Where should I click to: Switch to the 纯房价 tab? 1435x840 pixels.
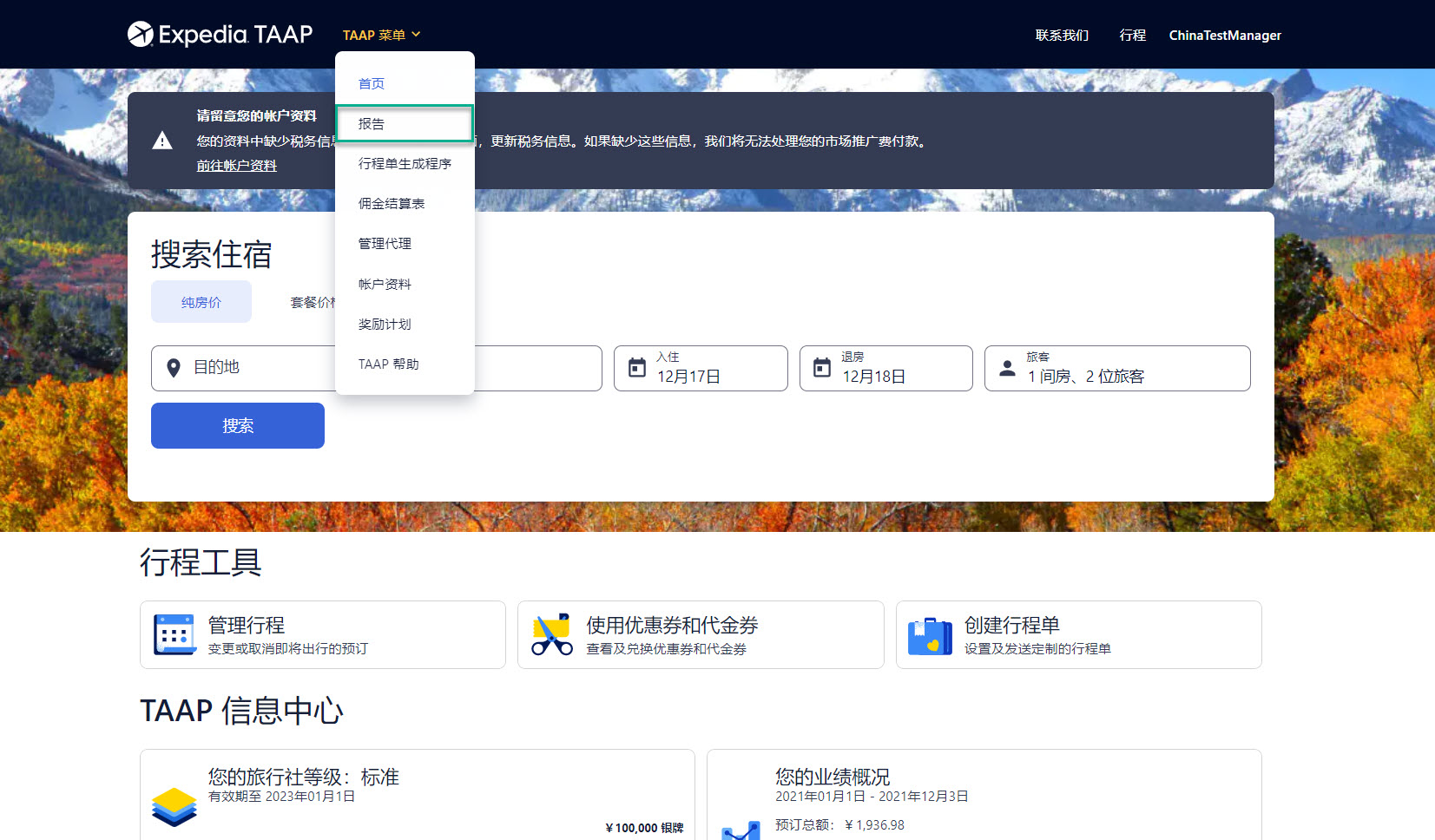point(201,302)
